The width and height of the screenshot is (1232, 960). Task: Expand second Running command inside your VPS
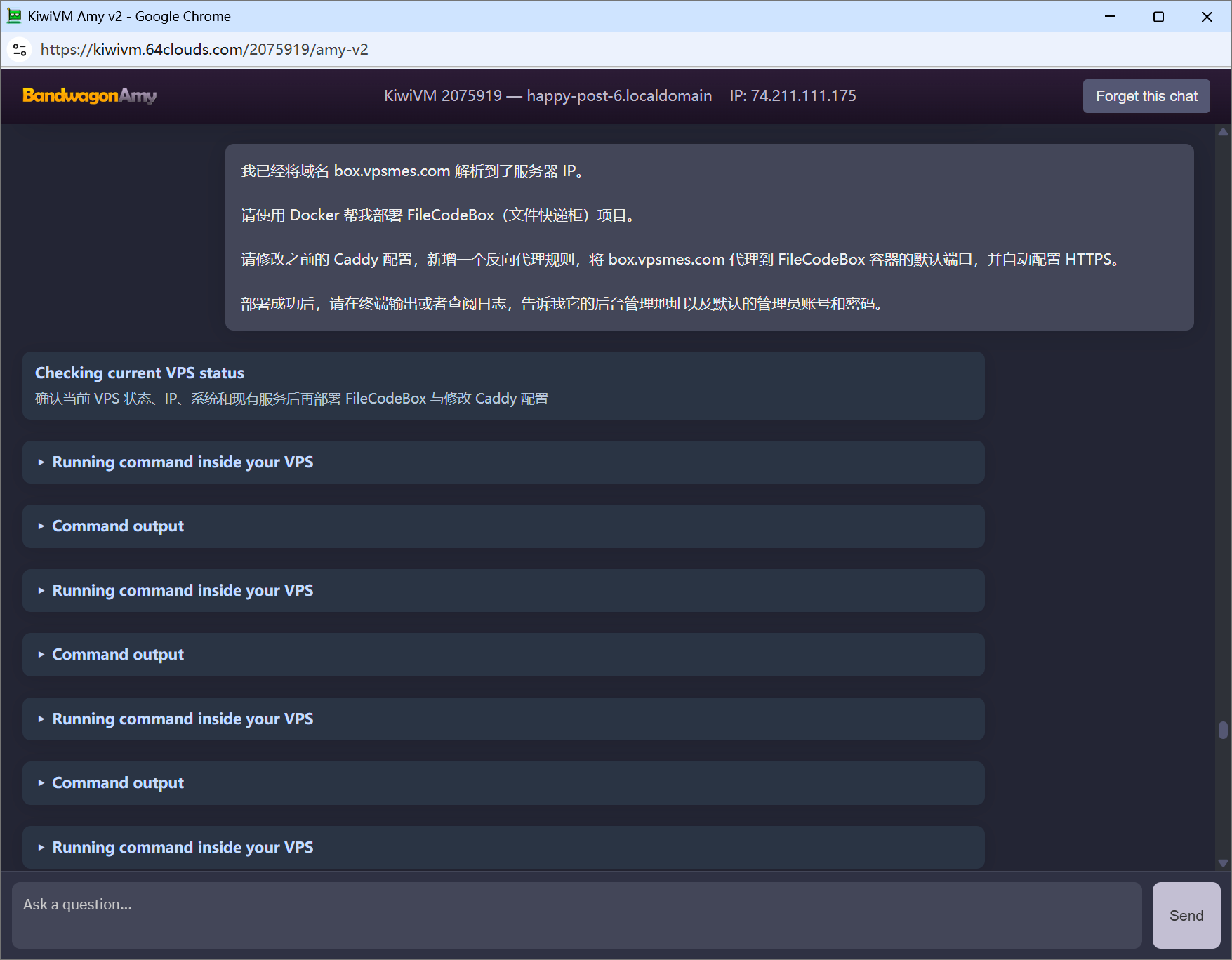(503, 590)
